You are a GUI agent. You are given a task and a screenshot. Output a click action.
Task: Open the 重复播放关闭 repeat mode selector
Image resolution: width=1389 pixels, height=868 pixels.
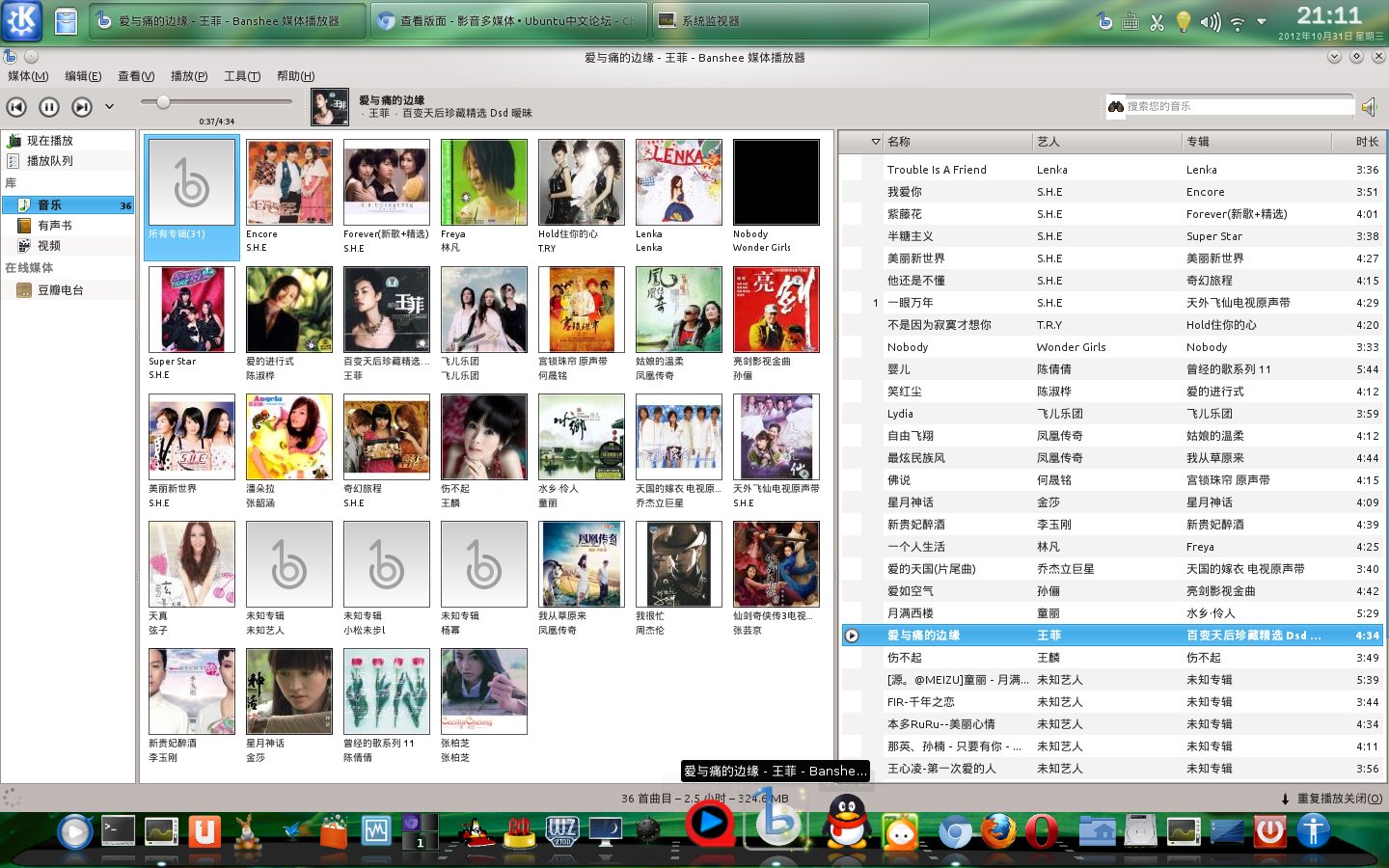tap(1331, 799)
